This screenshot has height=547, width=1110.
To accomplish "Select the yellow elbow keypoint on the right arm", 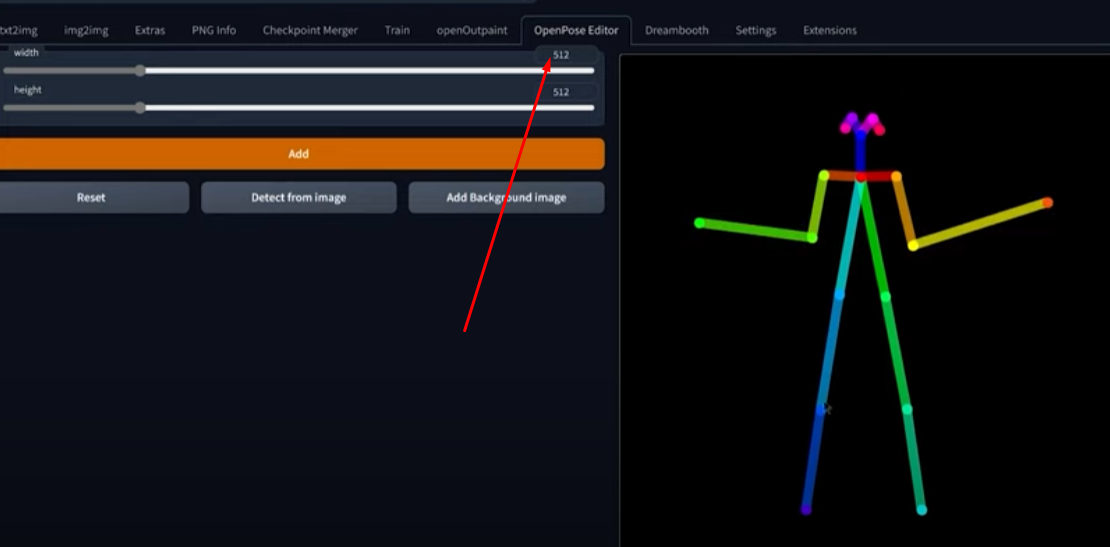I will point(913,246).
